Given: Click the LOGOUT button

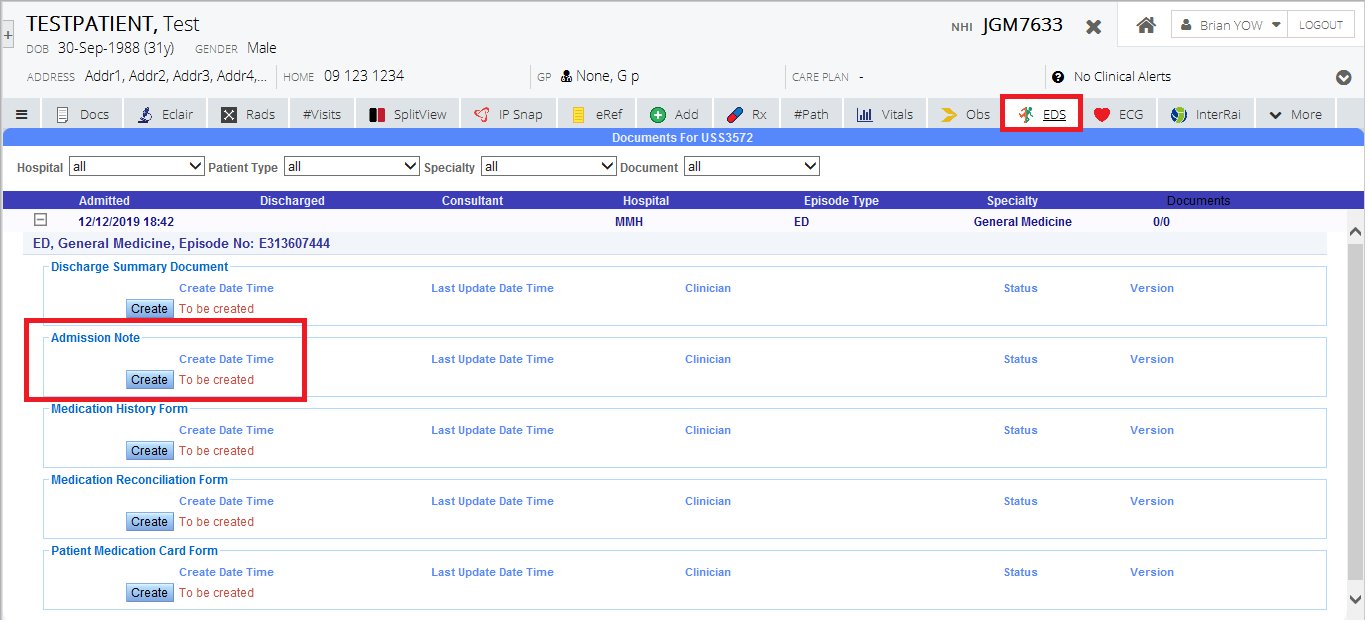Looking at the screenshot, I should 1320,26.
